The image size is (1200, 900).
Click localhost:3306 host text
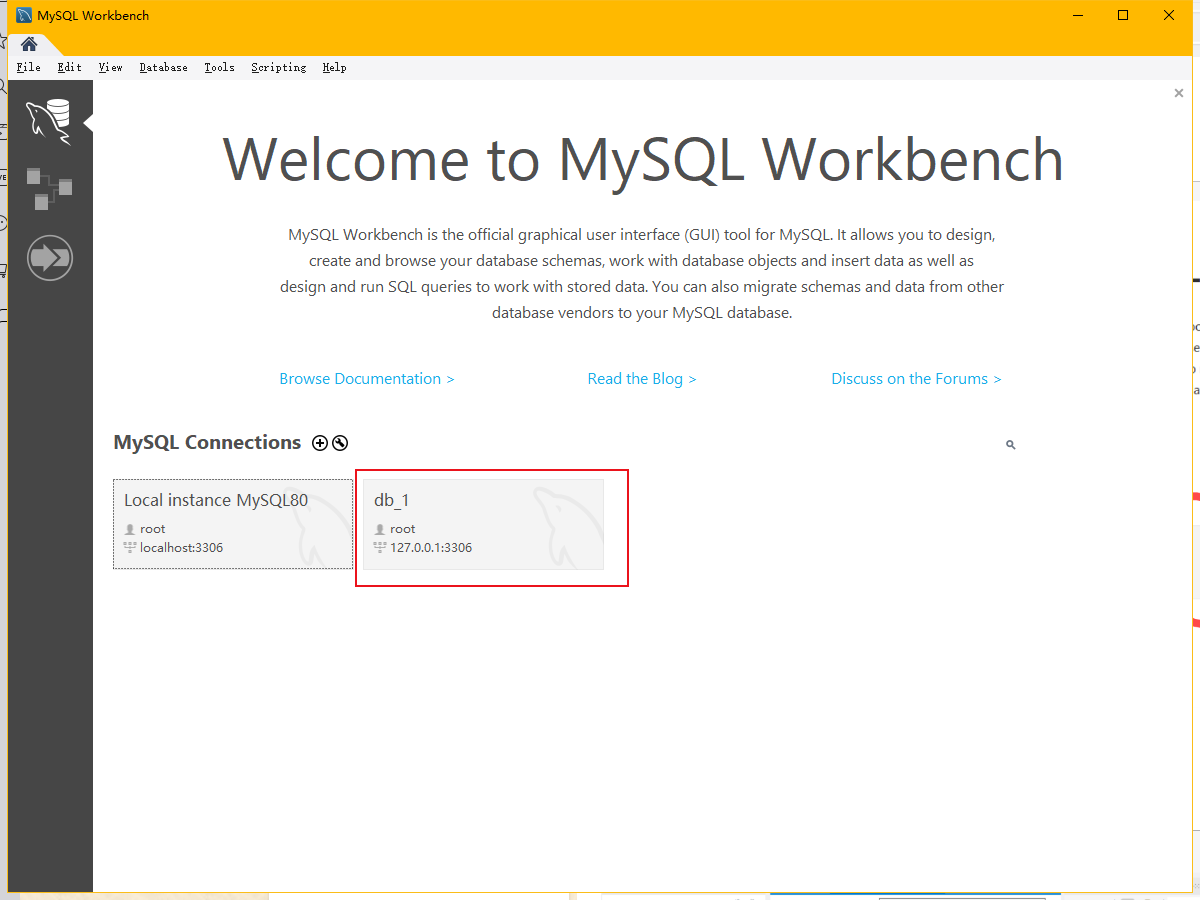coord(181,548)
